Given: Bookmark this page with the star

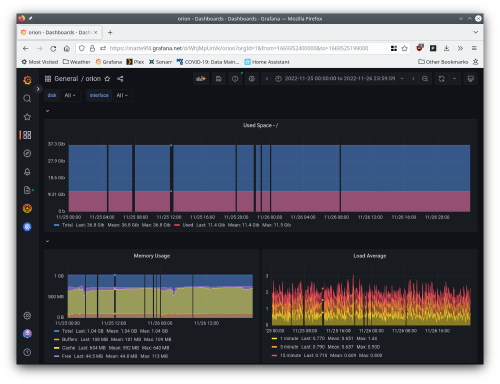Looking at the screenshot, I should pos(404,48).
